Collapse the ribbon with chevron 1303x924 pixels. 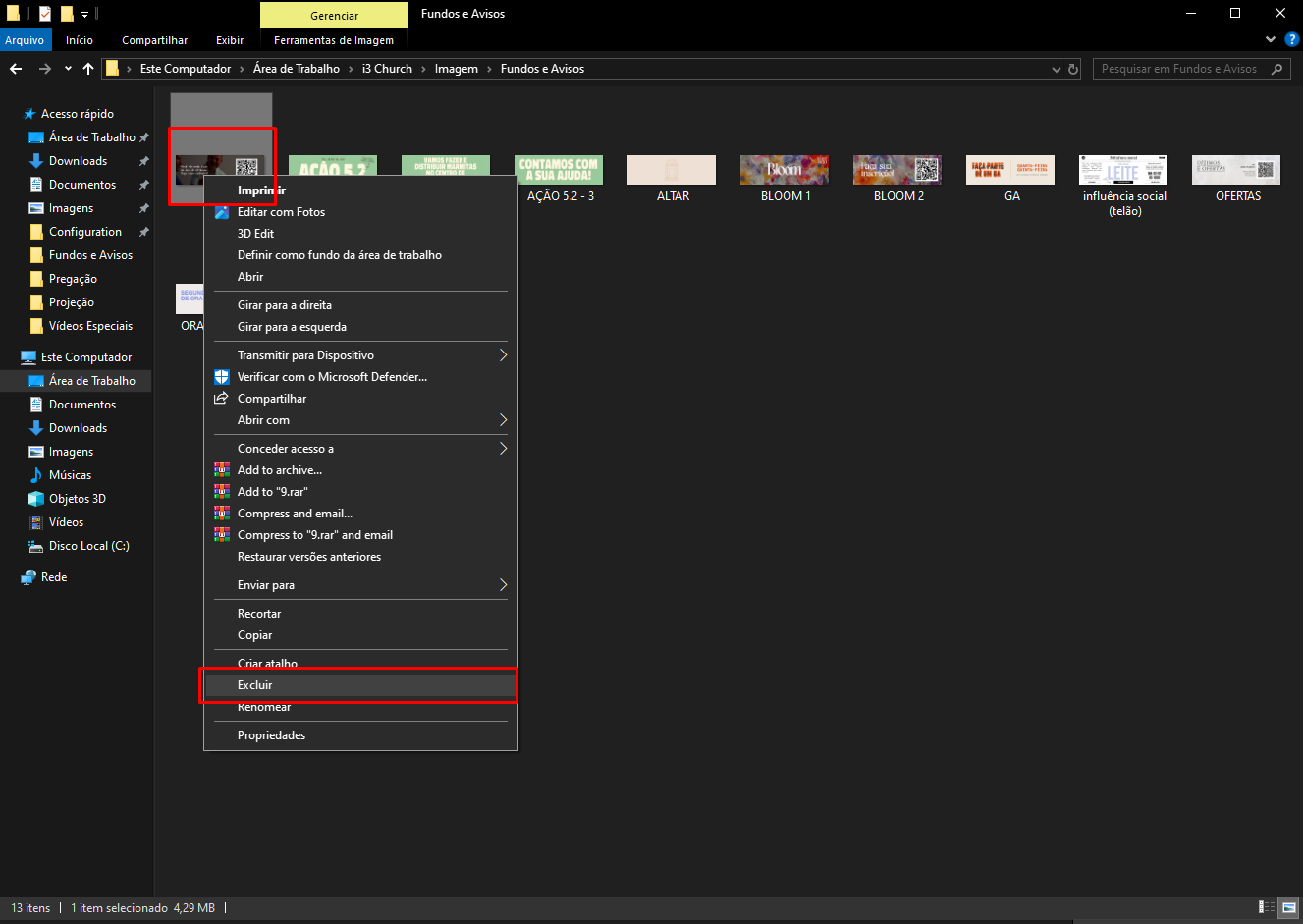click(x=1271, y=40)
